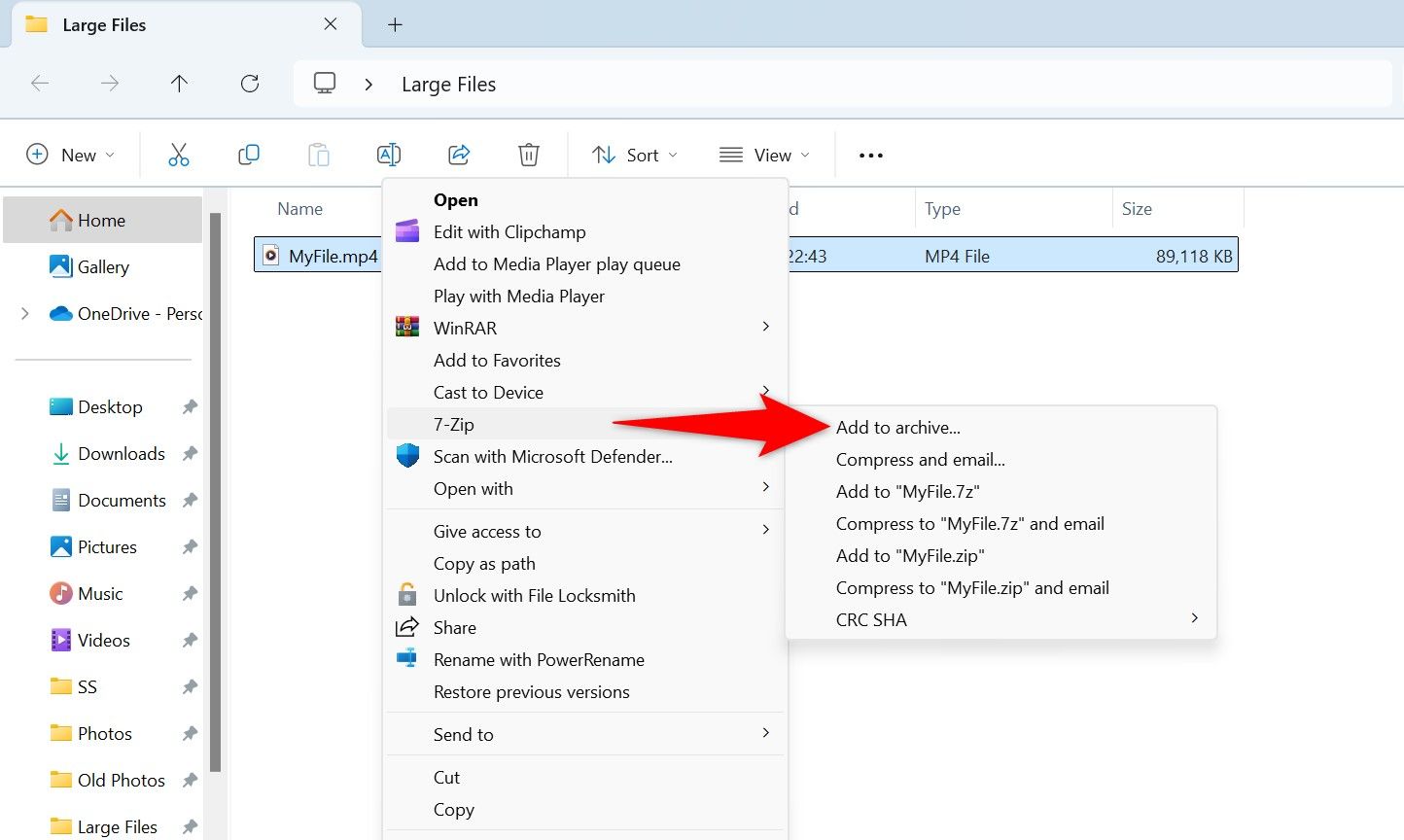Click the Share icon in the toolbar
Screen dimensions: 1404x840
pyautogui.click(x=458, y=154)
